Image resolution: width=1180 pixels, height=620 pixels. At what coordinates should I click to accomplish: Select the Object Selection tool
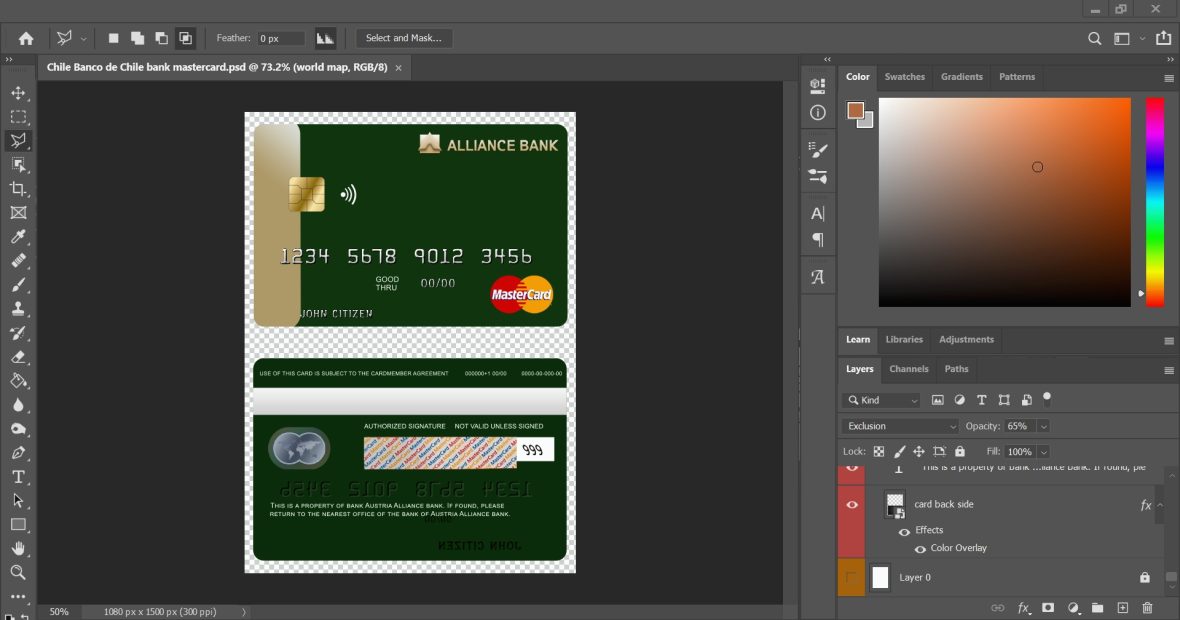[18, 165]
